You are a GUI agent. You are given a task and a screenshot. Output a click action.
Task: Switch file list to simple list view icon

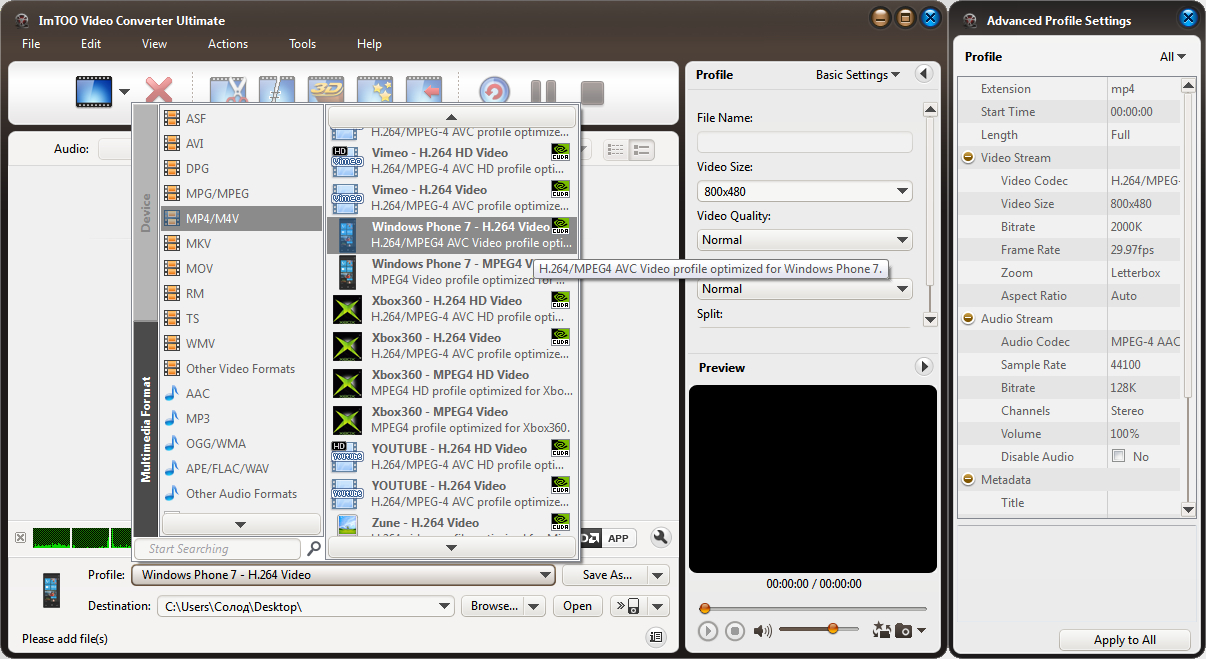[616, 150]
